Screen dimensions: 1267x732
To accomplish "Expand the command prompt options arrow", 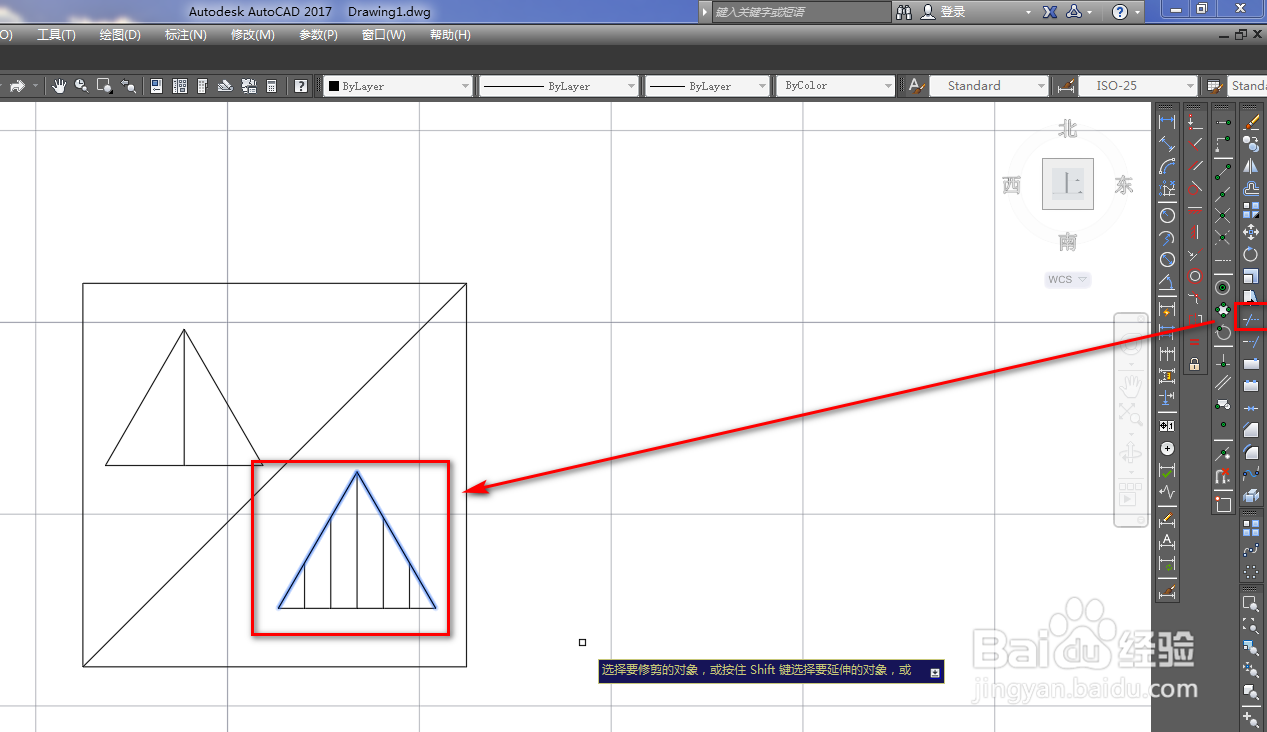I will [935, 673].
